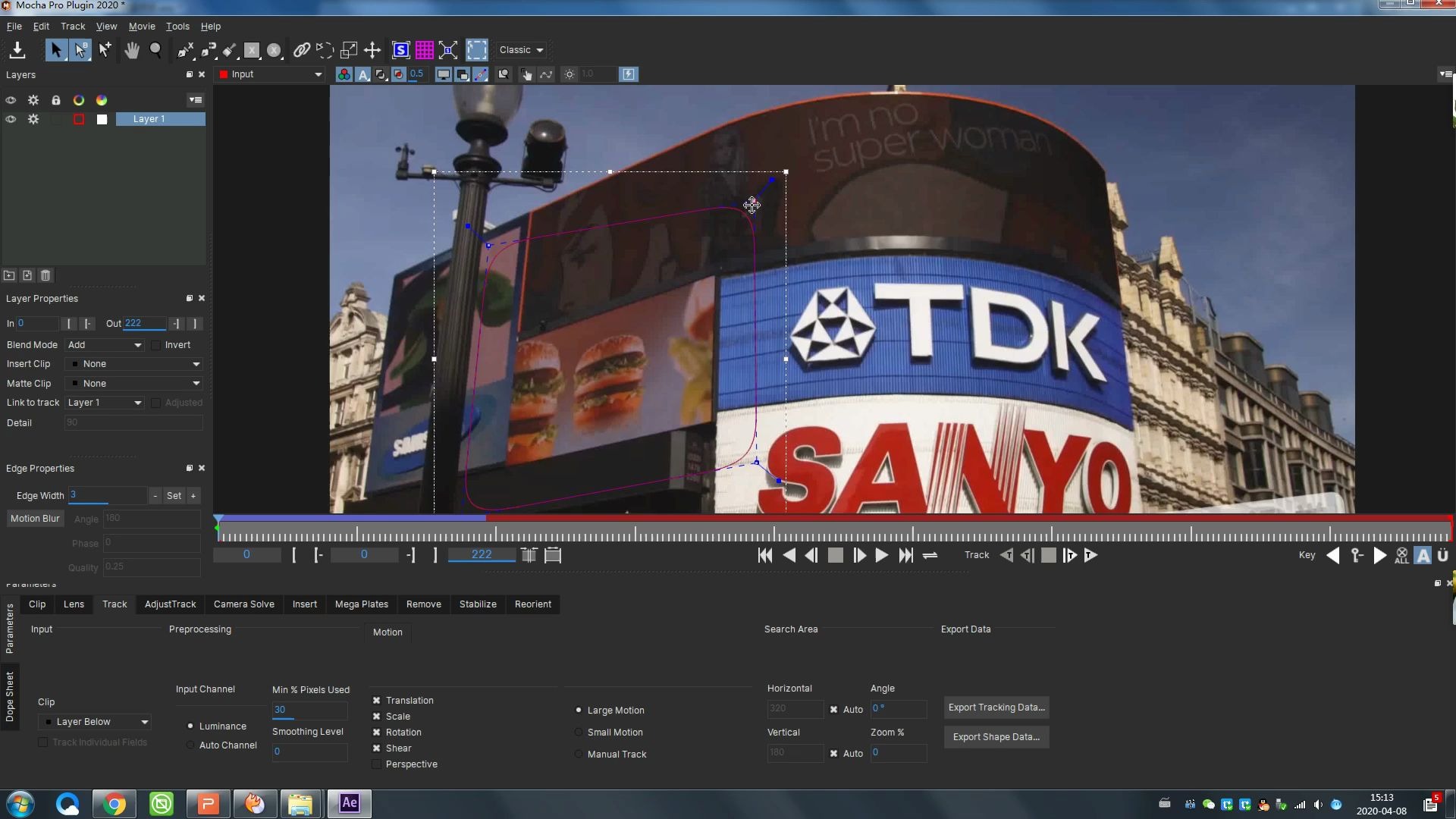This screenshot has height=819, width=1456.
Task: Click the Link tracking icon
Action: tap(301, 50)
